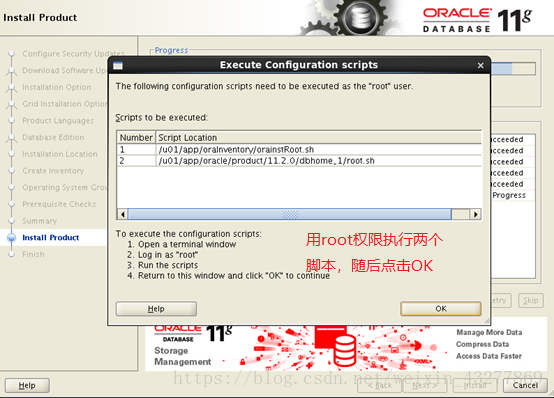Select Finish step in sidebar
Screen dimensions: 554x398
[33, 254]
